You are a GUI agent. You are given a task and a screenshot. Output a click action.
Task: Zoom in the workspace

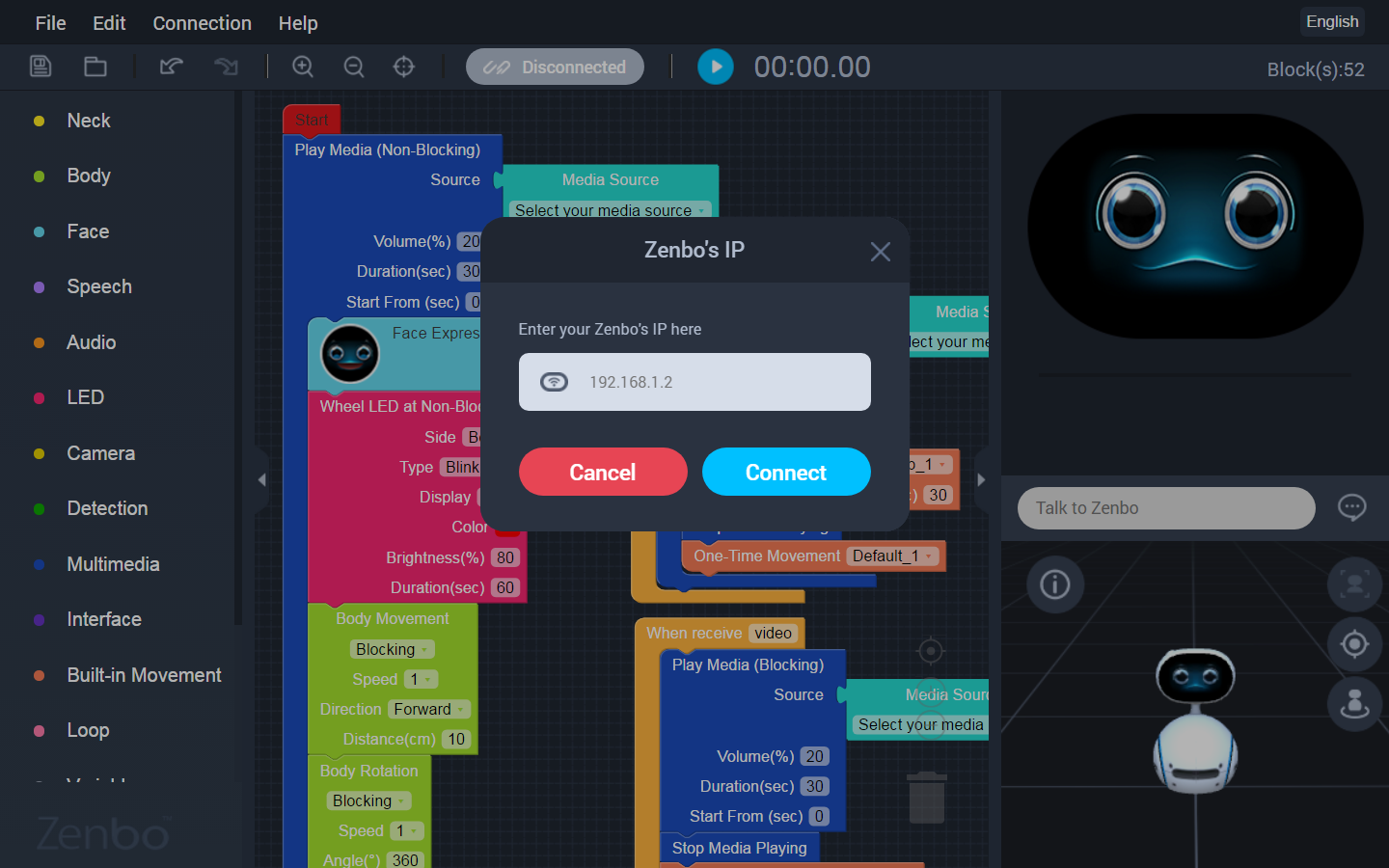coord(303,67)
